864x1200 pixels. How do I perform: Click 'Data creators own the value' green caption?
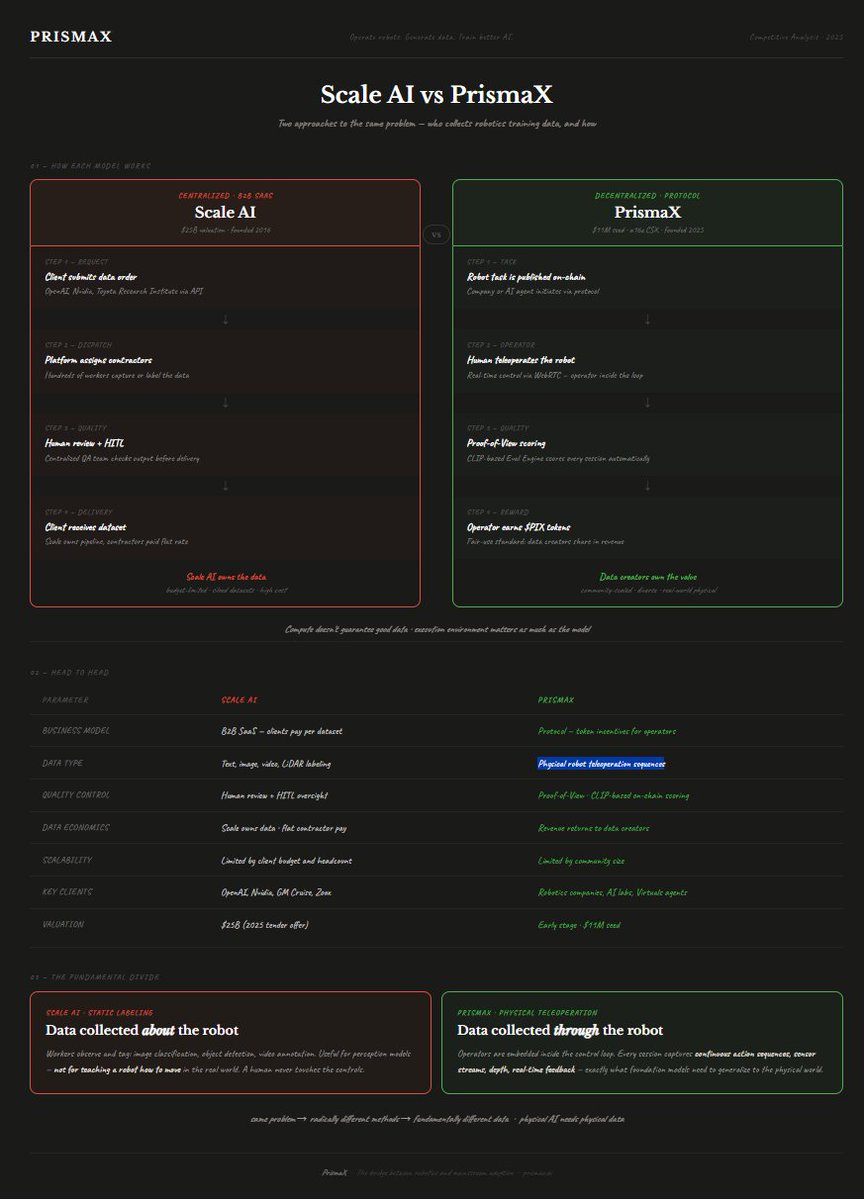648,577
